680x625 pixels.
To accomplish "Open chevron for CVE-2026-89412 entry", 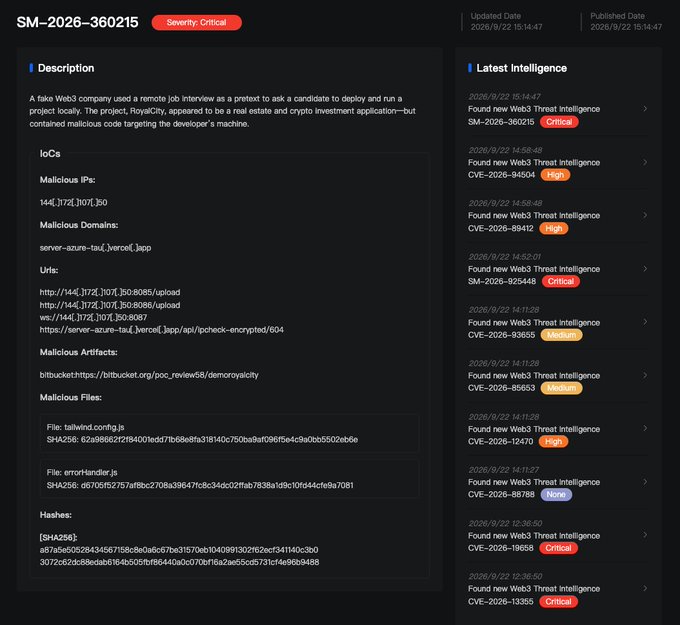I will pos(645,215).
